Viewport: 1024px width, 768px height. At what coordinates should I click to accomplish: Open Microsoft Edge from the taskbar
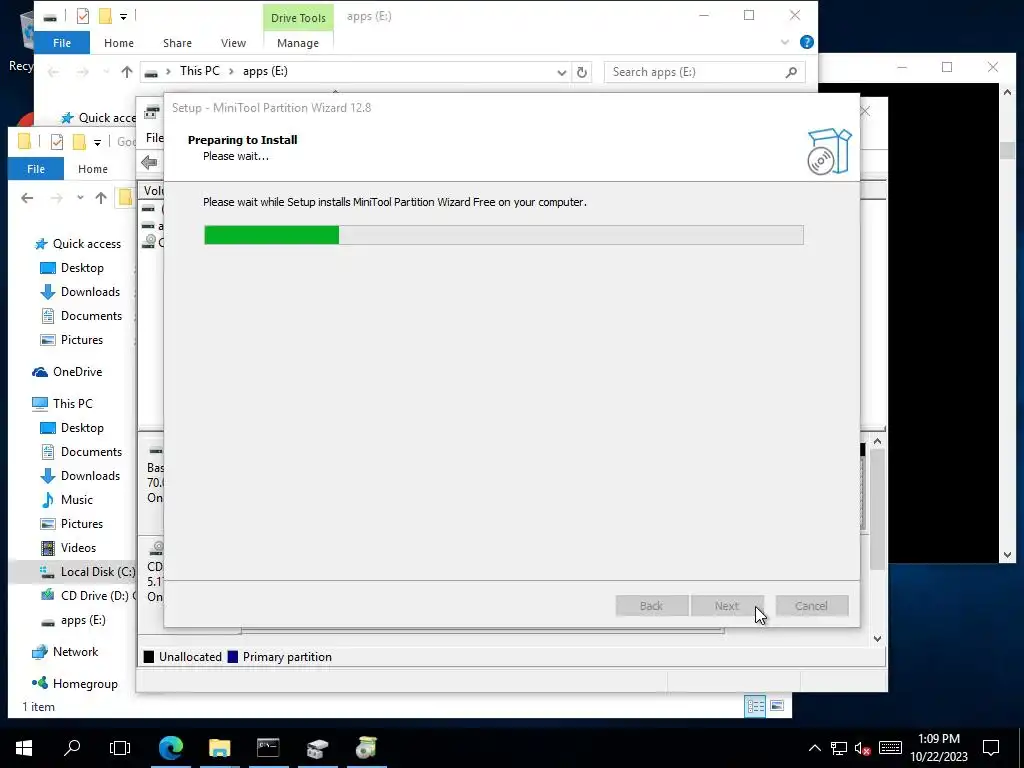[x=170, y=747]
